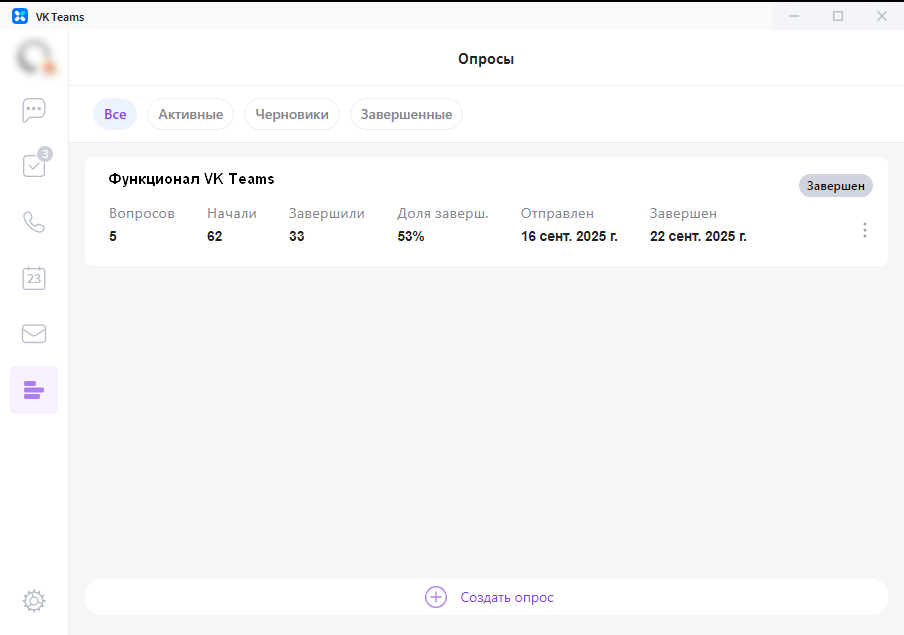Click the 'Завершен' status badge
The width and height of the screenshot is (904, 635).
pyautogui.click(x=835, y=186)
